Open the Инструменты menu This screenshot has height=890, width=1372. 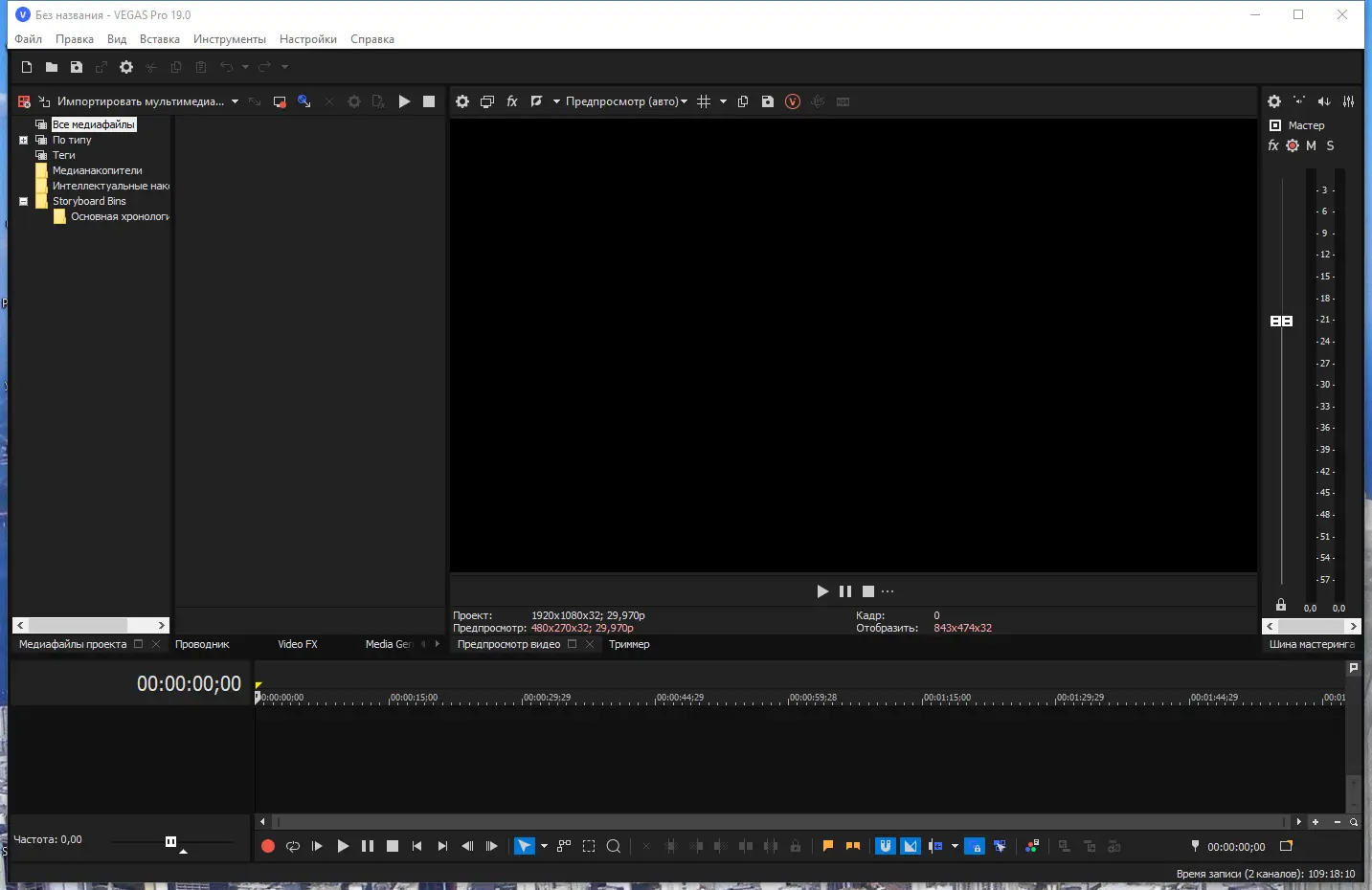click(x=229, y=39)
